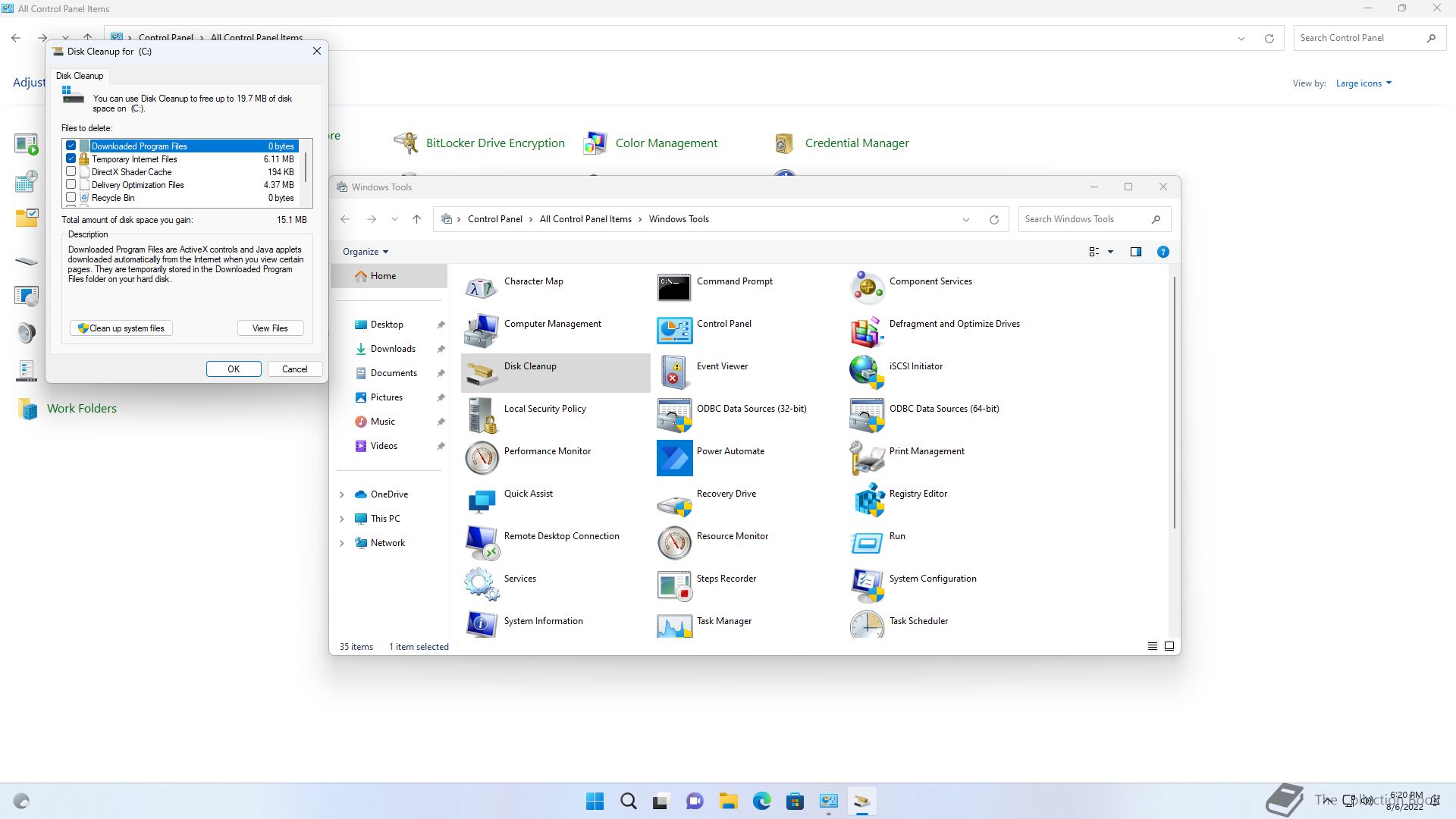Switch to large thumbnails view in status bar
The height and width of the screenshot is (819, 1456).
pos(1169,646)
